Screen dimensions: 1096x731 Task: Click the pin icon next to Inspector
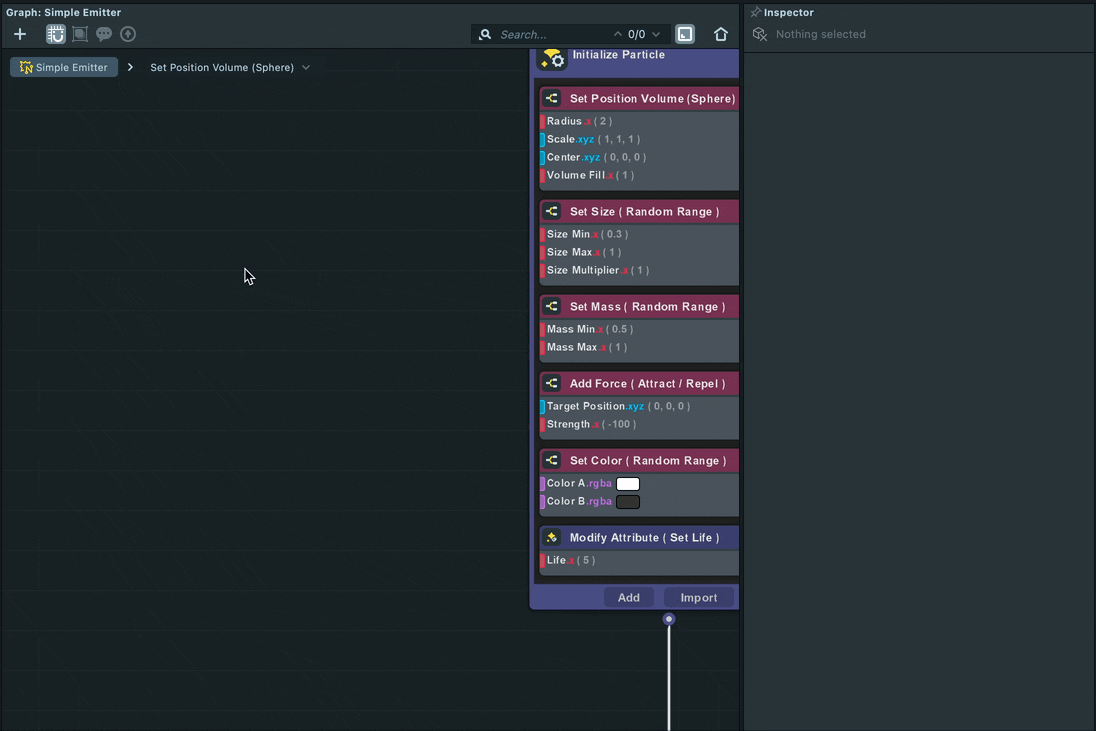756,13
